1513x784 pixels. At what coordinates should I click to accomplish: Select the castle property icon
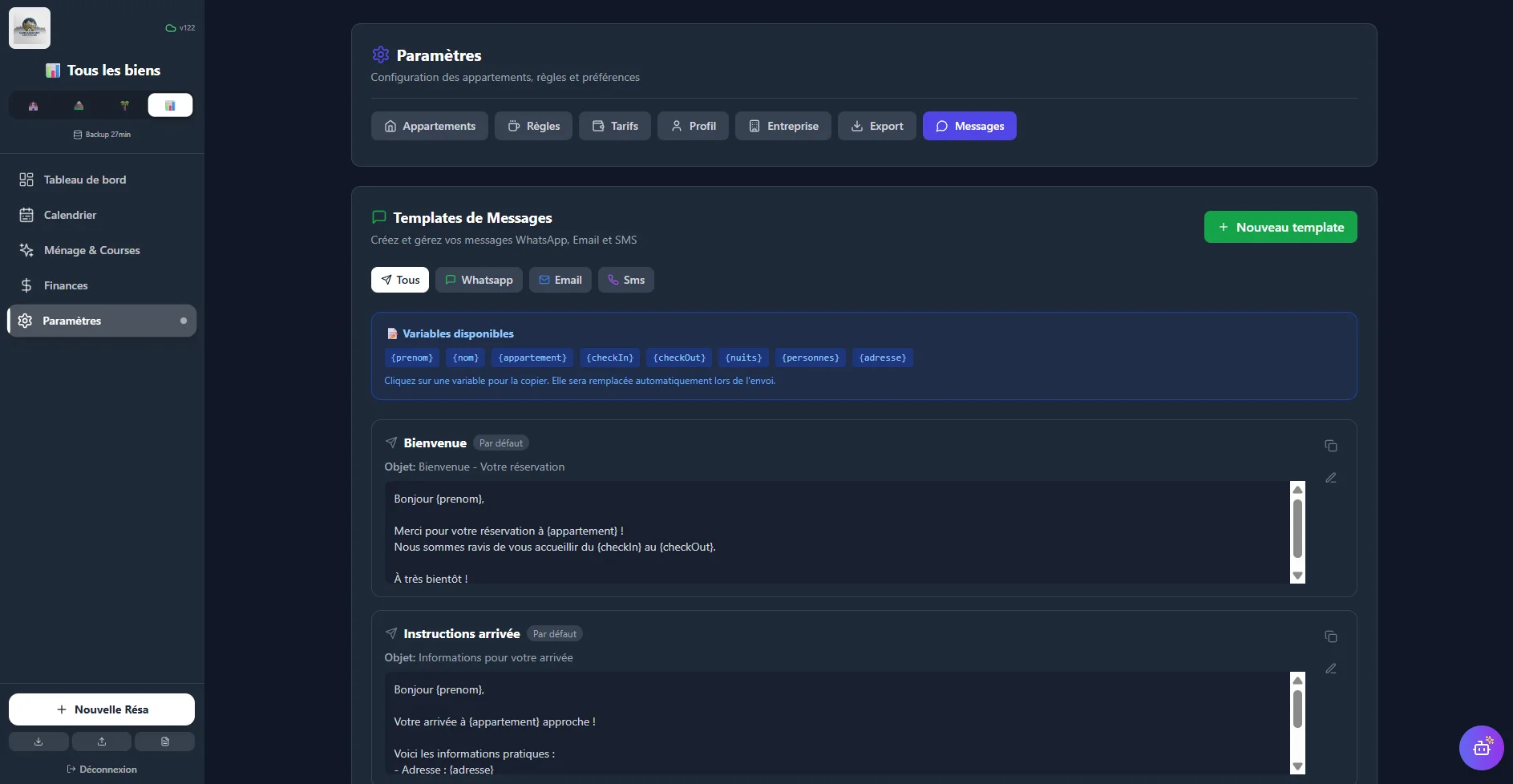tap(33, 106)
